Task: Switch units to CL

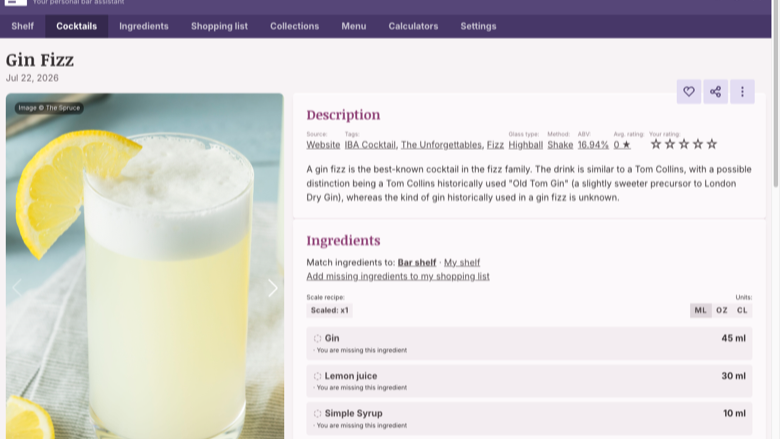Action: tap(742, 310)
